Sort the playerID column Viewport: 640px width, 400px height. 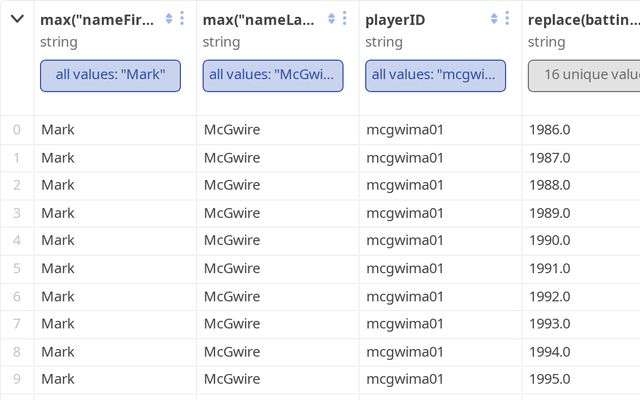494,19
